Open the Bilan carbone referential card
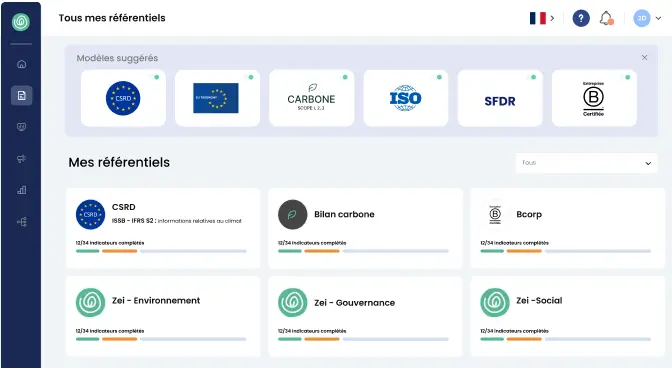This screenshot has height=368, width=672. tap(365, 228)
